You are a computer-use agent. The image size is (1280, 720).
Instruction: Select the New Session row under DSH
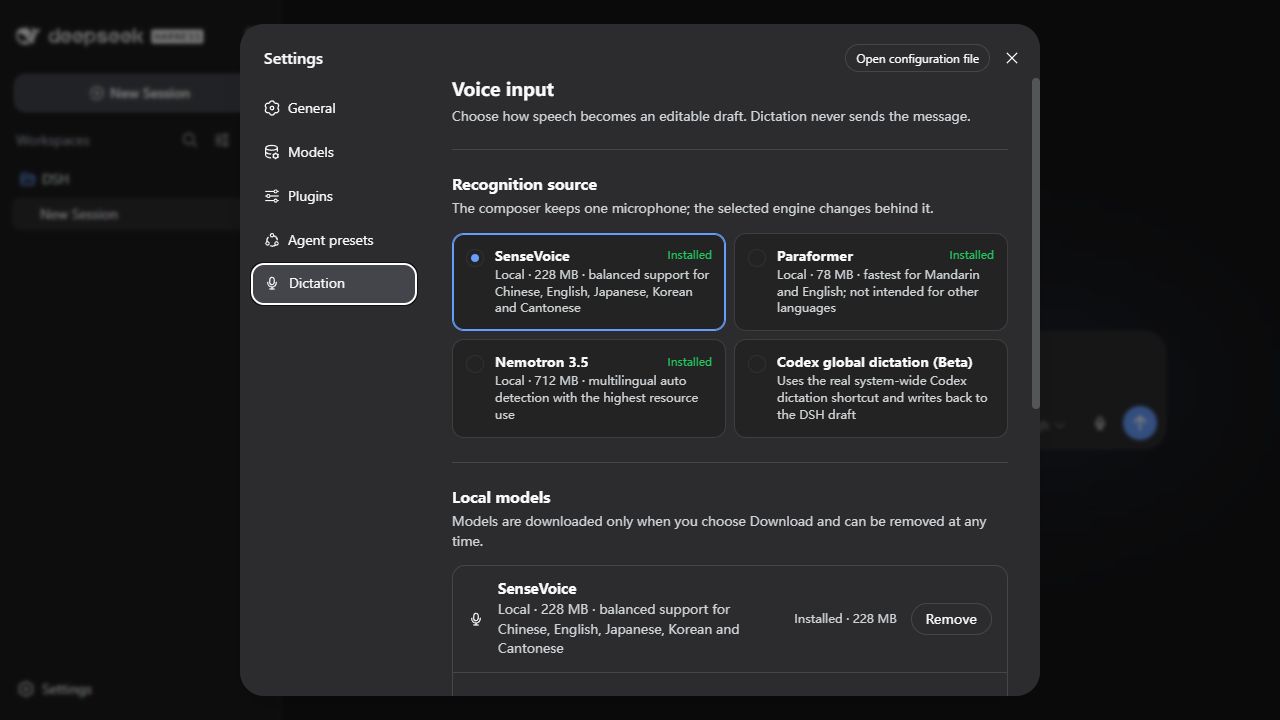[127, 214]
